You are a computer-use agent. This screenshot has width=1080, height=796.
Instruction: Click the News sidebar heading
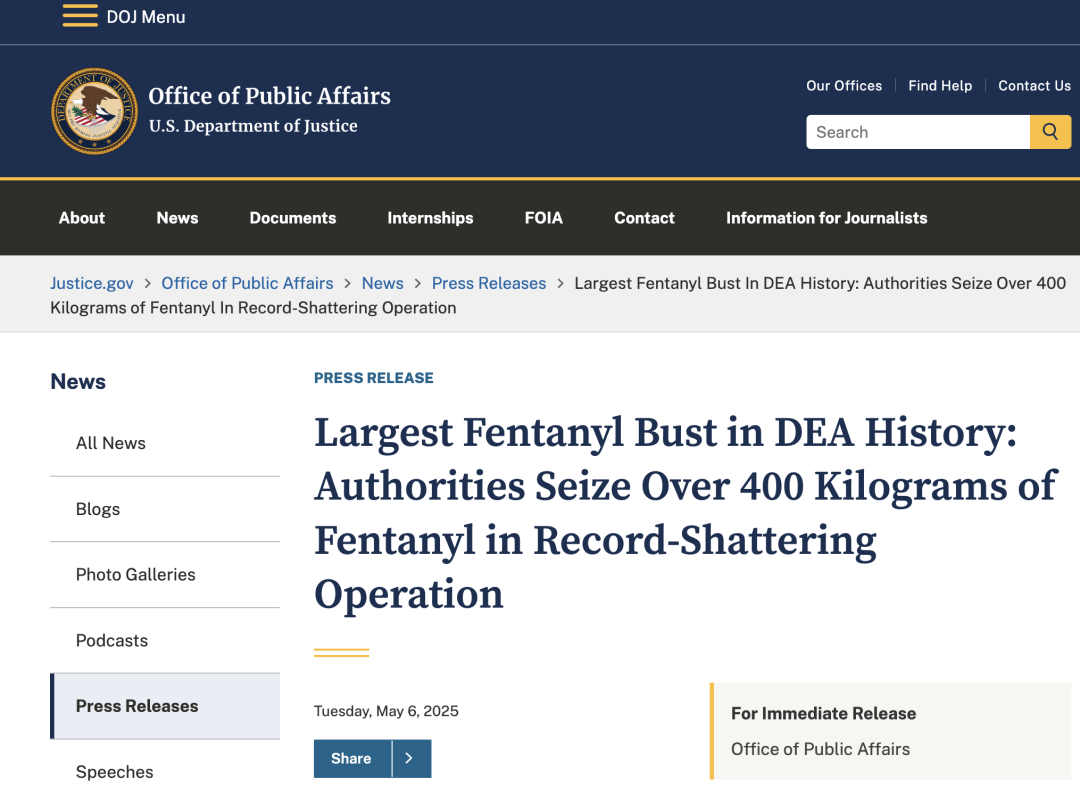78,381
